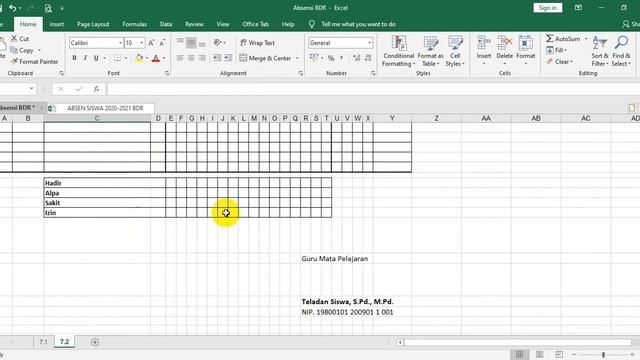The width and height of the screenshot is (640, 360).
Task: Select Top Align icon
Action: pyautogui.click(x=180, y=42)
